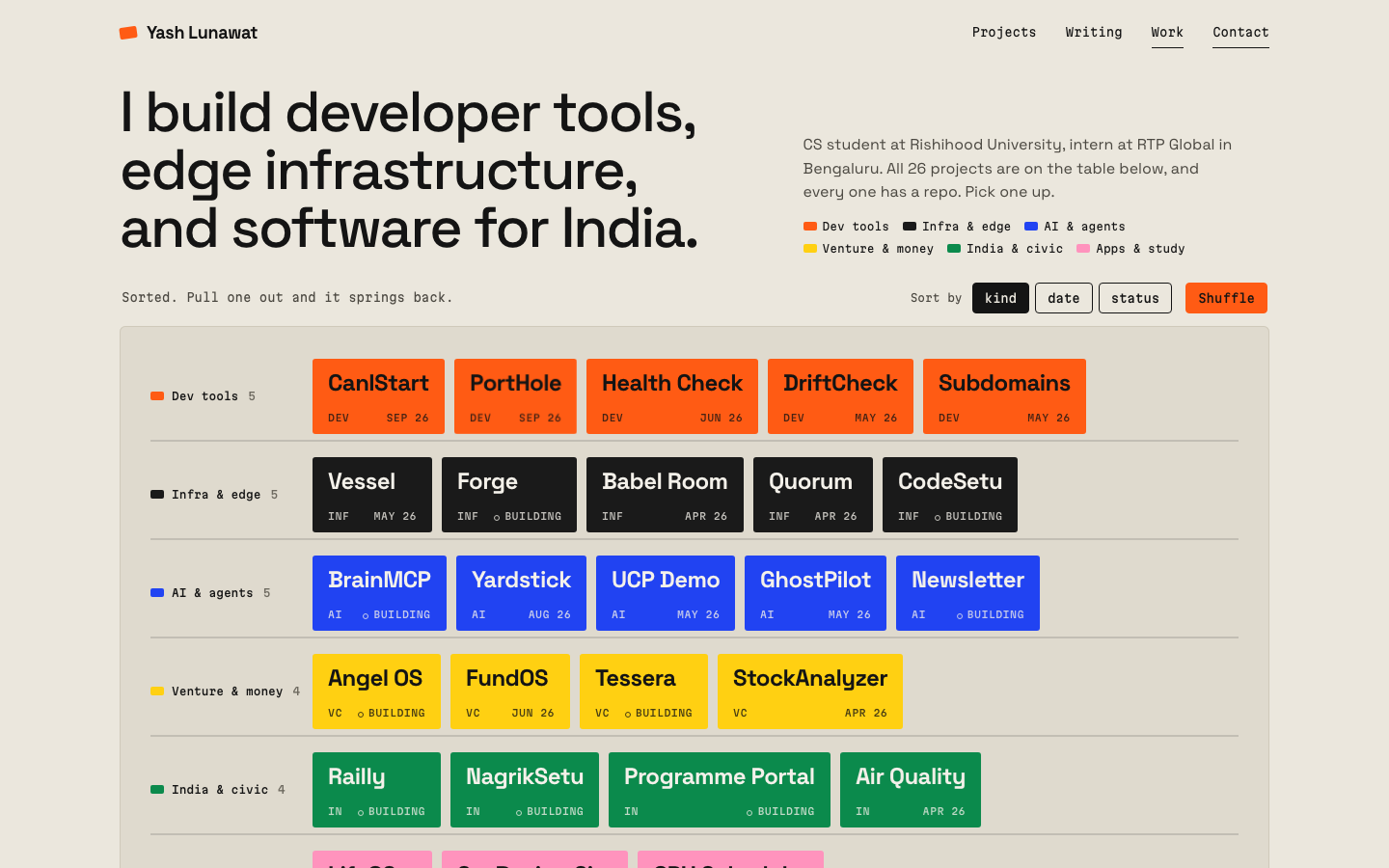Click the Infra & edge row label
The width and height of the screenshot is (1389, 868).
point(214,495)
